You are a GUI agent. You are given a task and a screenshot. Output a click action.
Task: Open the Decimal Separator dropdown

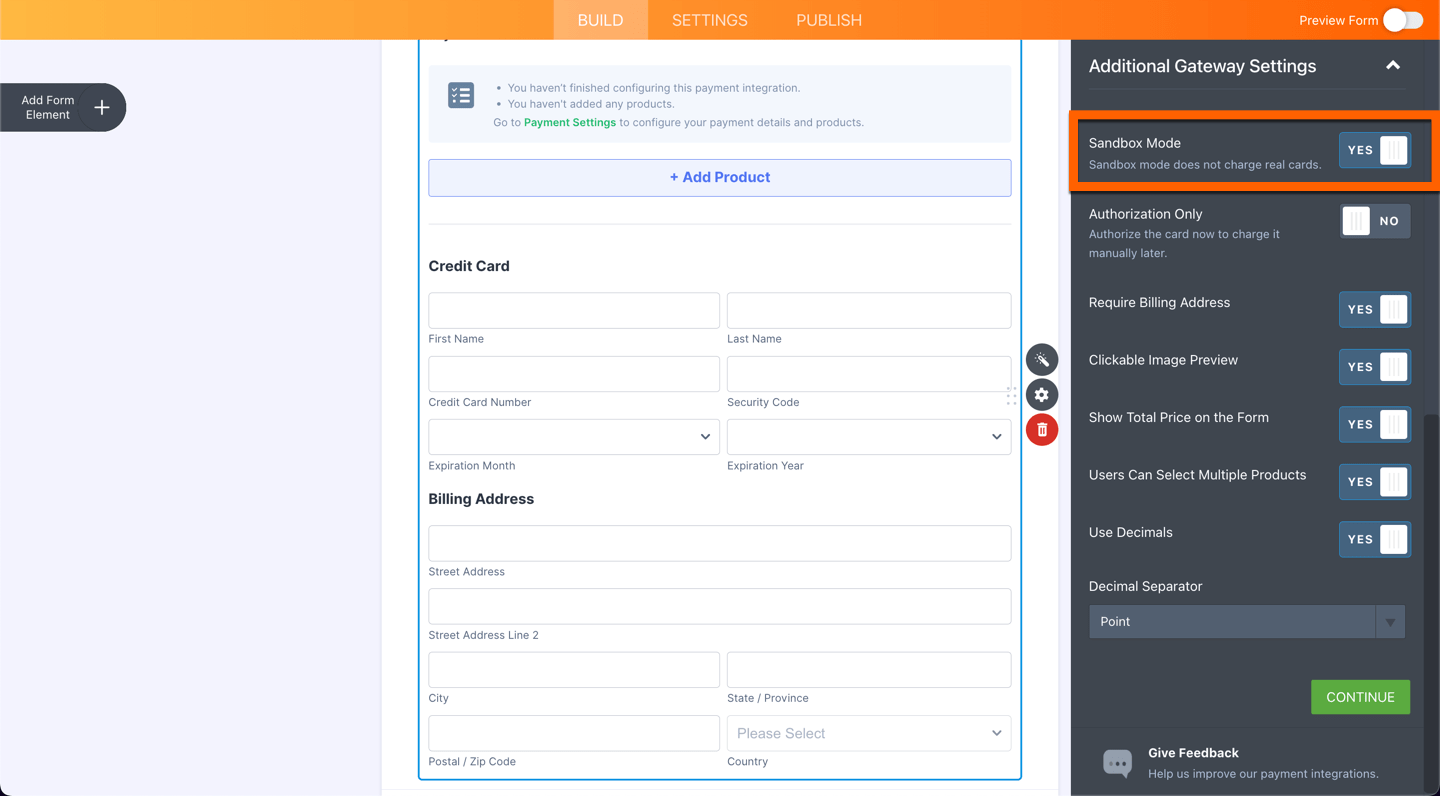point(1247,622)
